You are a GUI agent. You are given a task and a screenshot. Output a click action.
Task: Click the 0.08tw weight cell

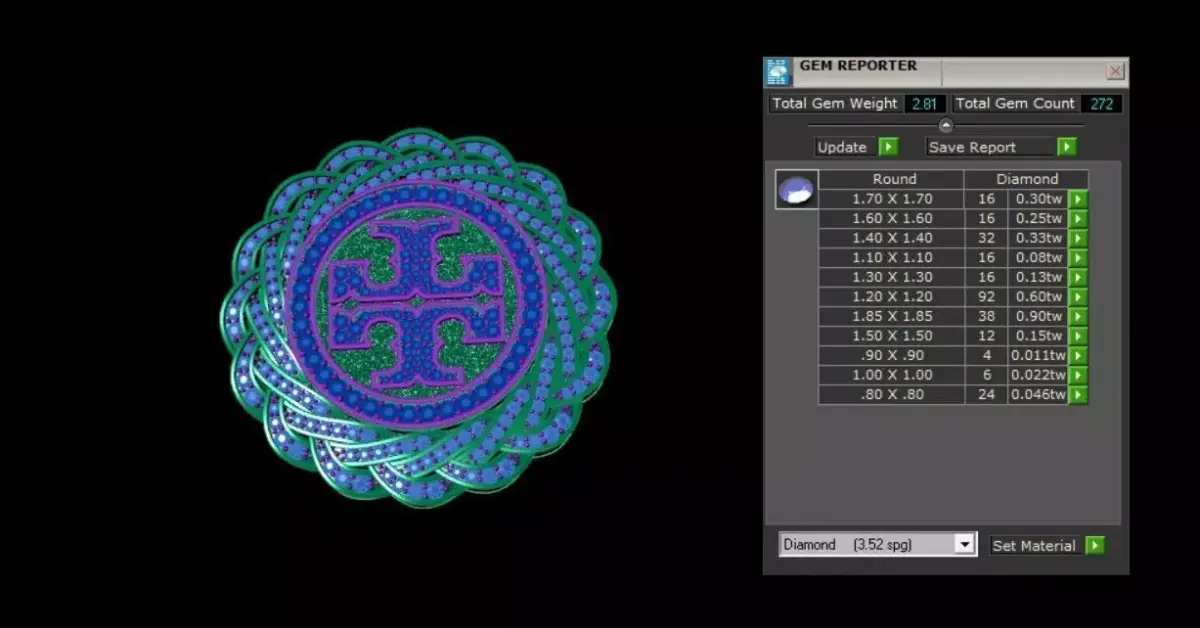click(1038, 257)
